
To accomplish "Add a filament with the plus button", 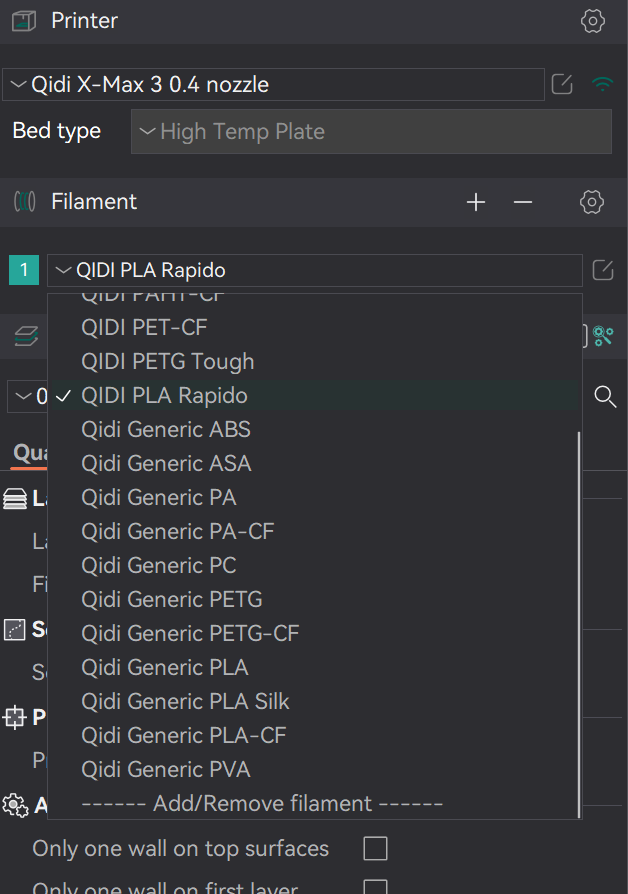I will point(476,201).
